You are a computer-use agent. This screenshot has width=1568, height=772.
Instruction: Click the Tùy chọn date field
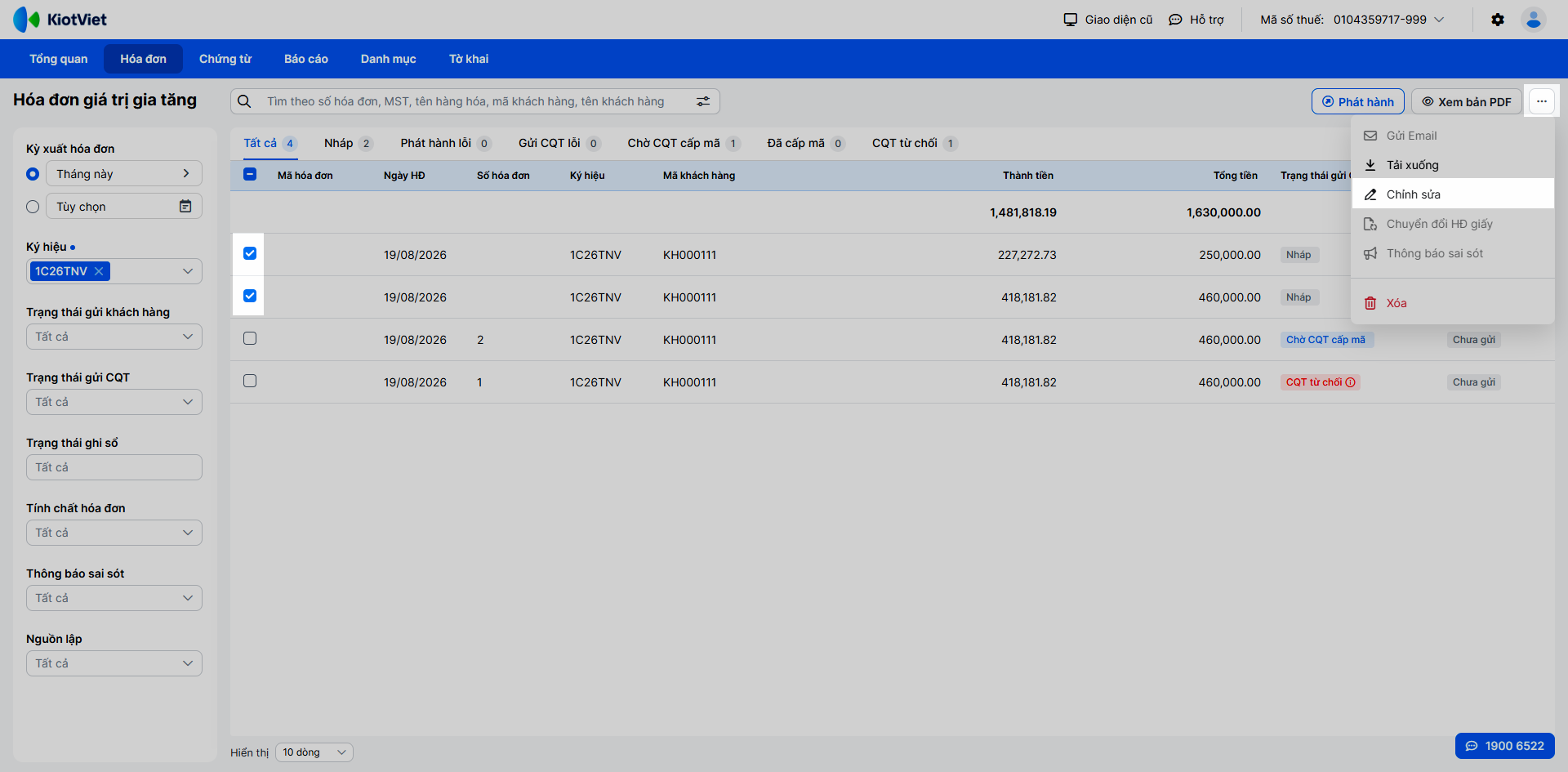coord(124,206)
